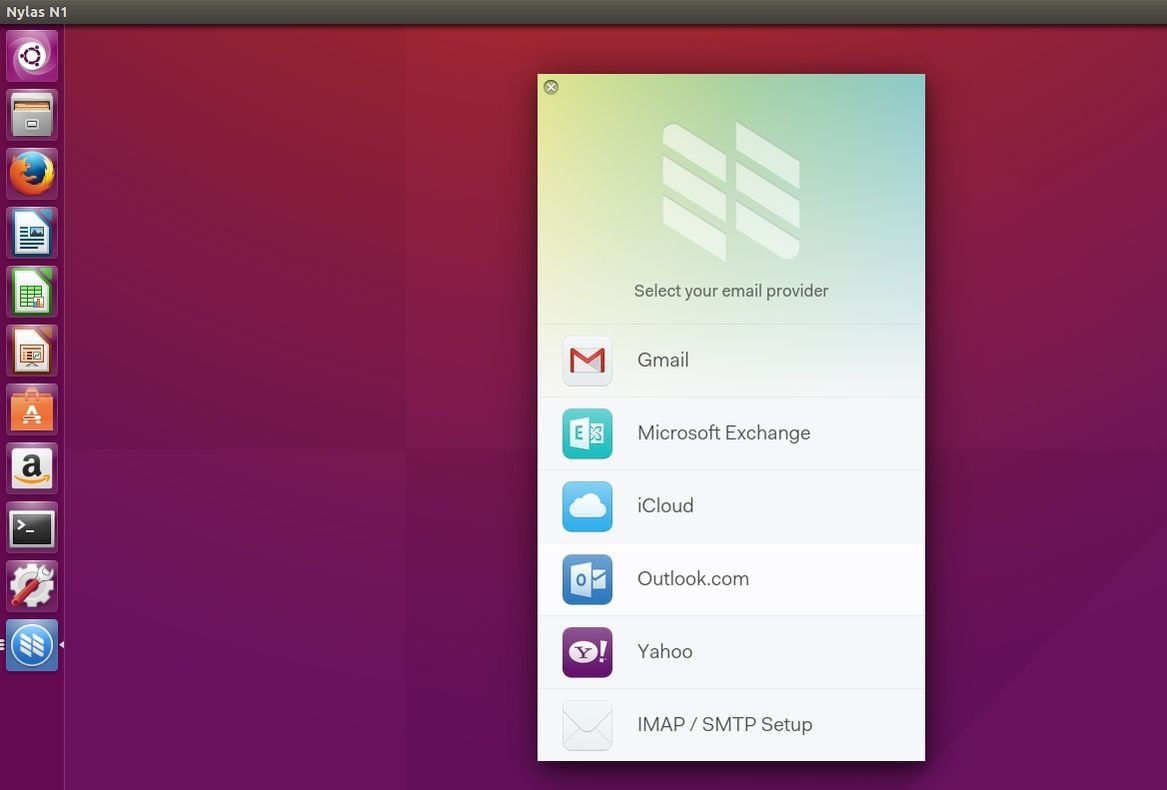This screenshot has width=1167, height=790.
Task: Select the Yahoo provider text label
Action: click(665, 653)
